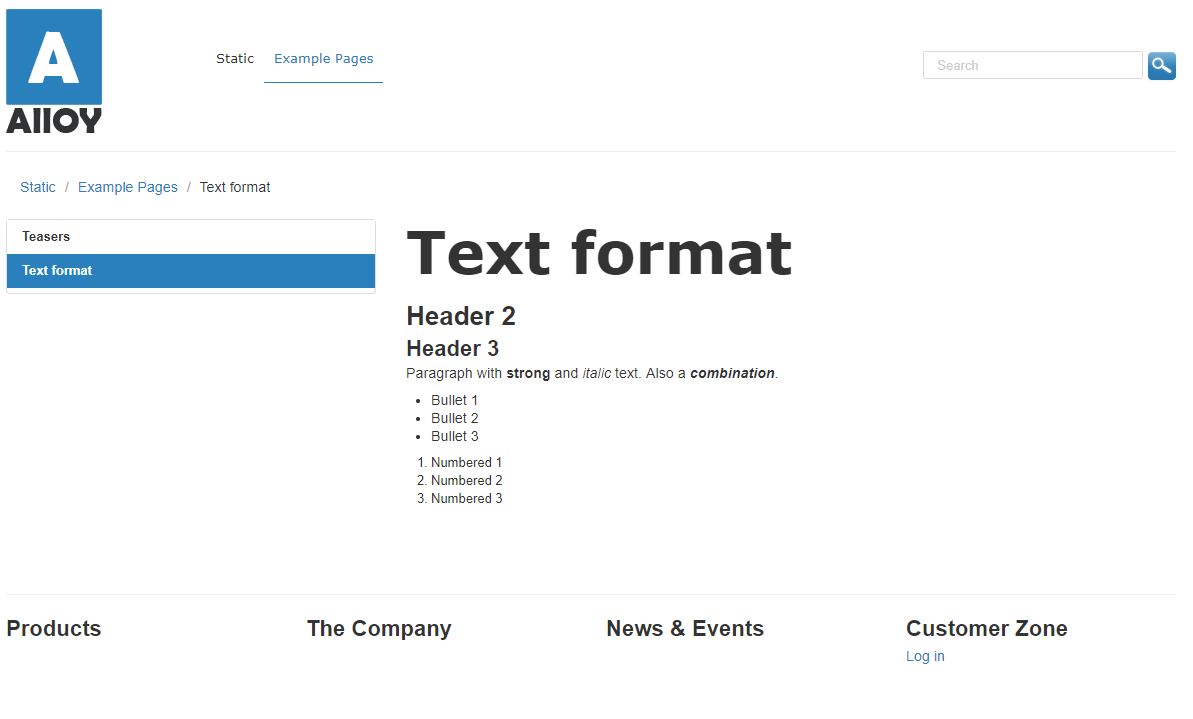Open the Static menu in top navigation
The image size is (1193, 719).
(235, 59)
